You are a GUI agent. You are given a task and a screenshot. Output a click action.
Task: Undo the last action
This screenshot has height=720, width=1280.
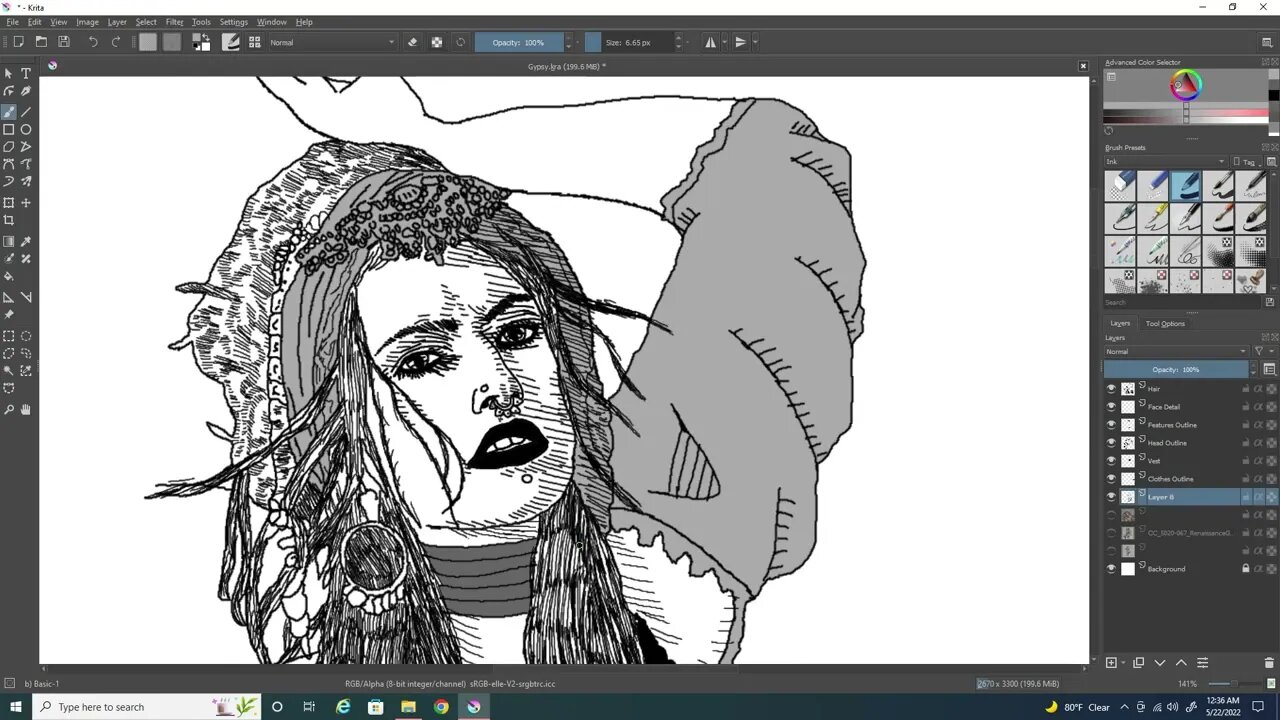click(x=93, y=42)
